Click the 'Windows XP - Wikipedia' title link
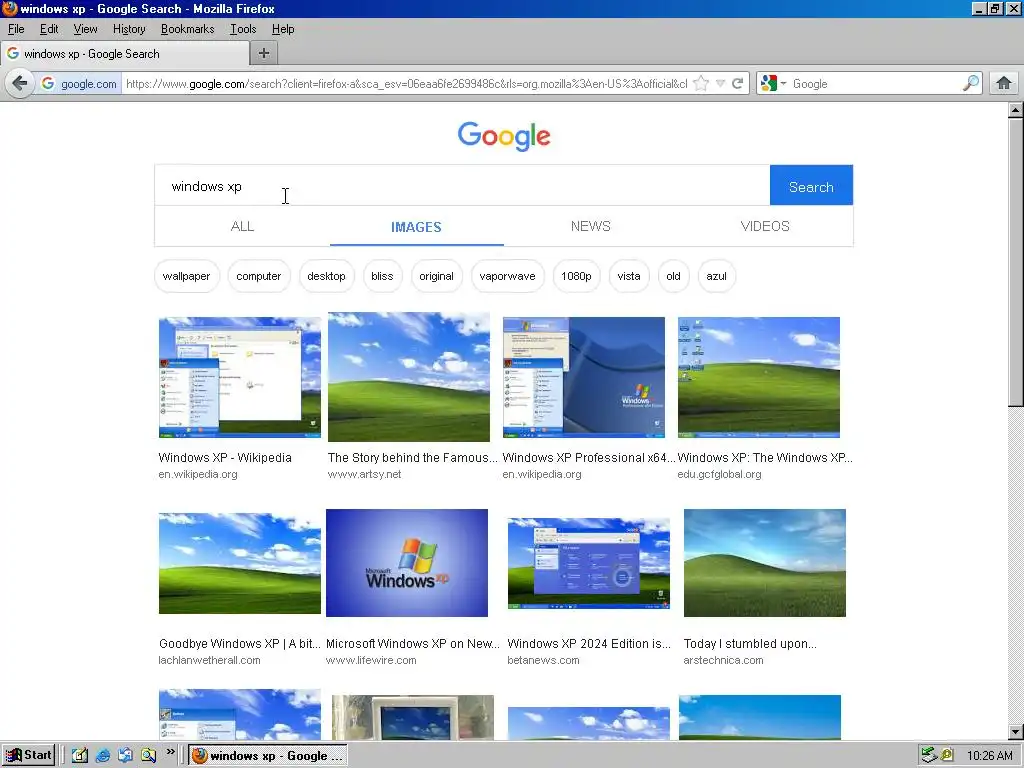This screenshot has height=768, width=1024. pos(225,458)
